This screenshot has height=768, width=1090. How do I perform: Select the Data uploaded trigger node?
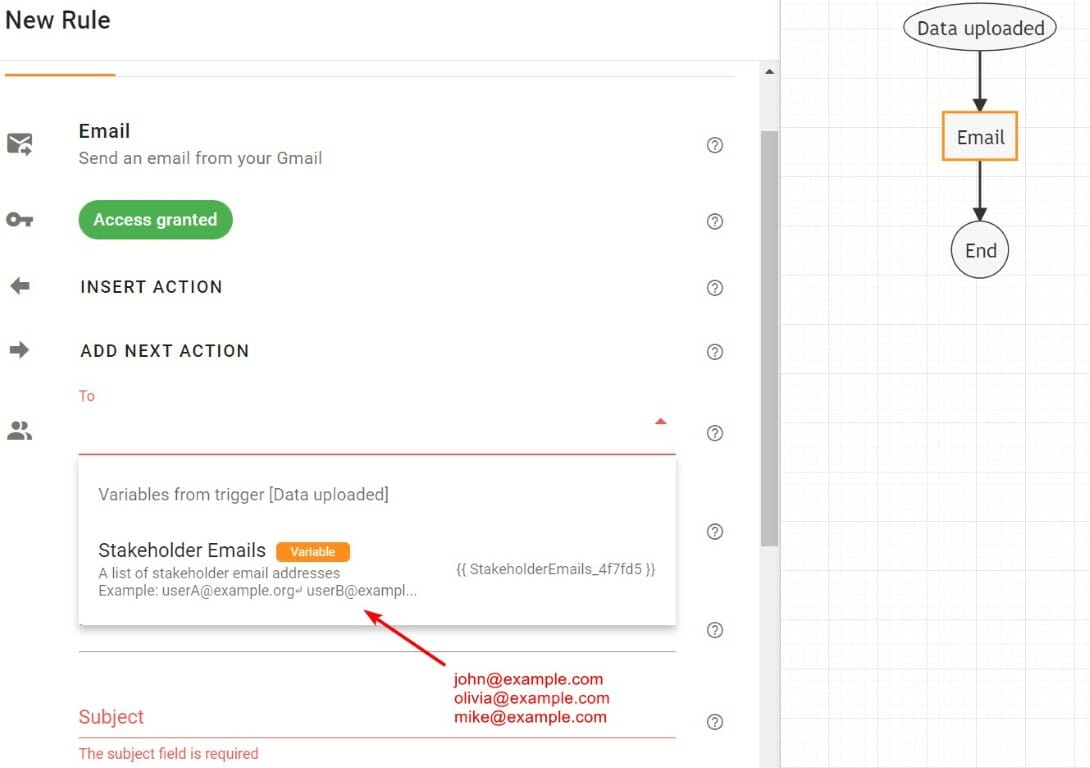click(979, 28)
